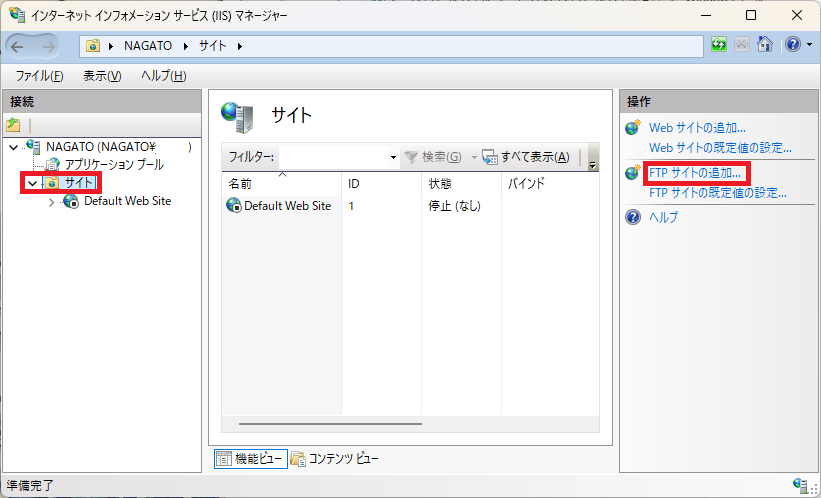Expand Default Web Site tree node

click(51, 202)
